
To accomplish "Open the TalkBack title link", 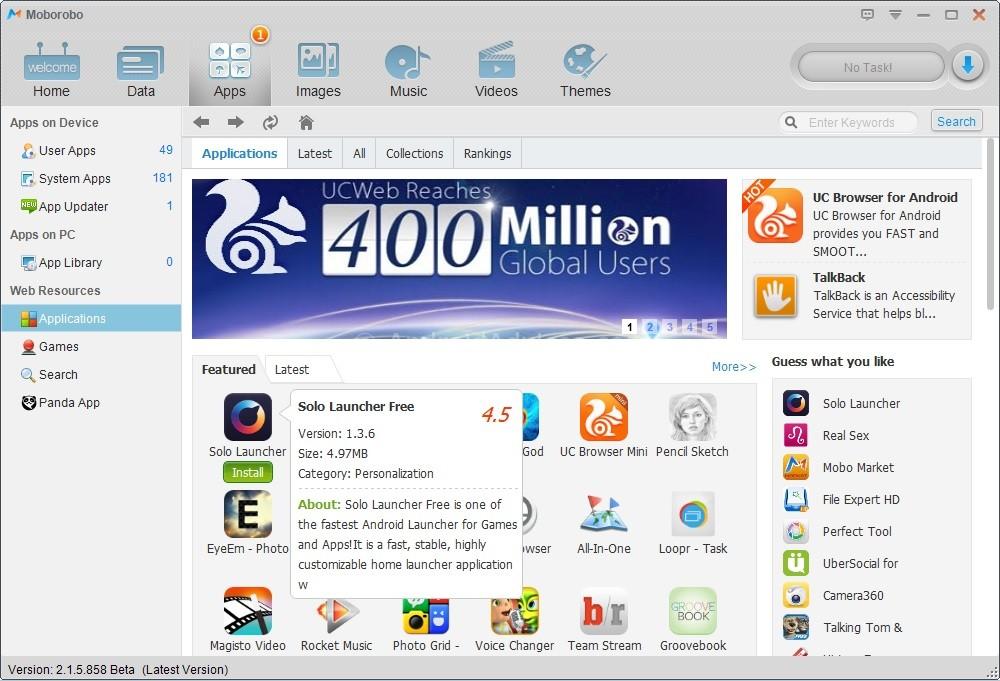I will pyautogui.click(x=839, y=277).
